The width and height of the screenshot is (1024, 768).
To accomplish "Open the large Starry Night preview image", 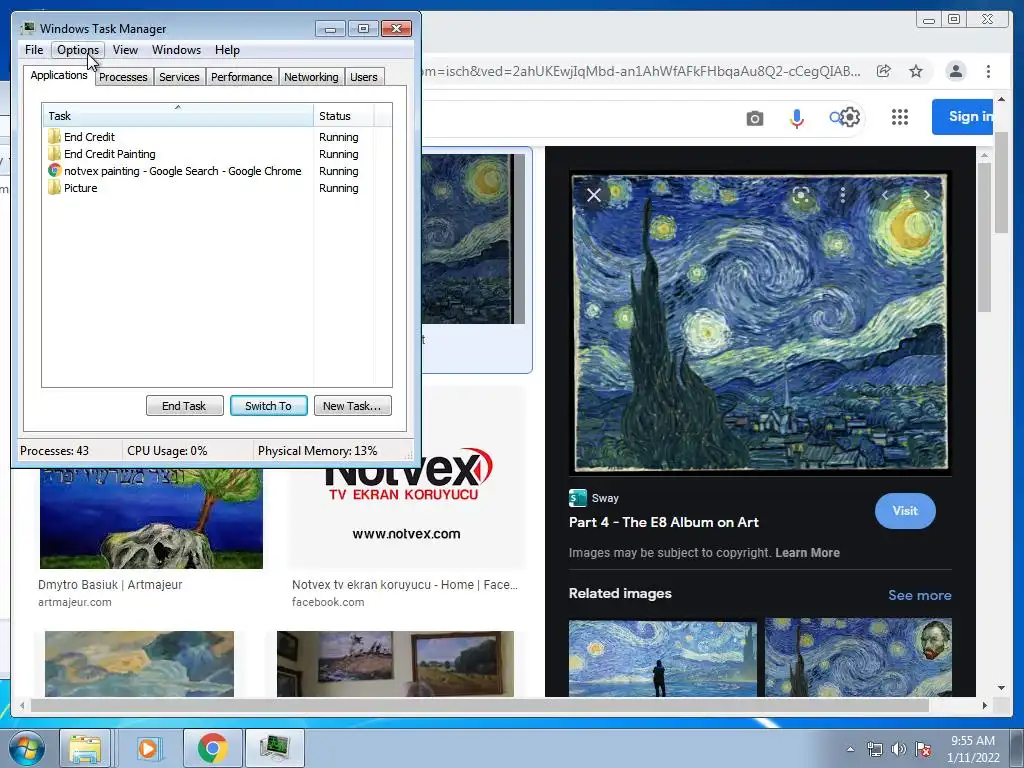I will click(x=759, y=323).
